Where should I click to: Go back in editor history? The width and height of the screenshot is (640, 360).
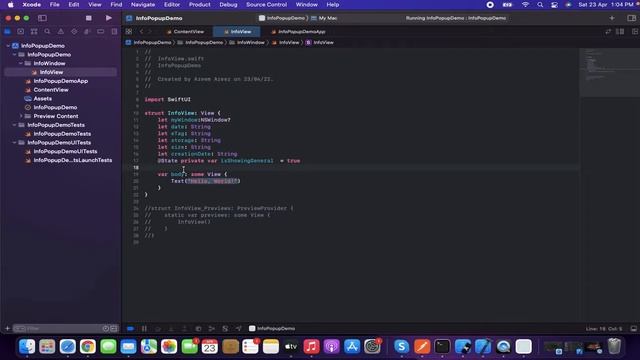pos(141,31)
